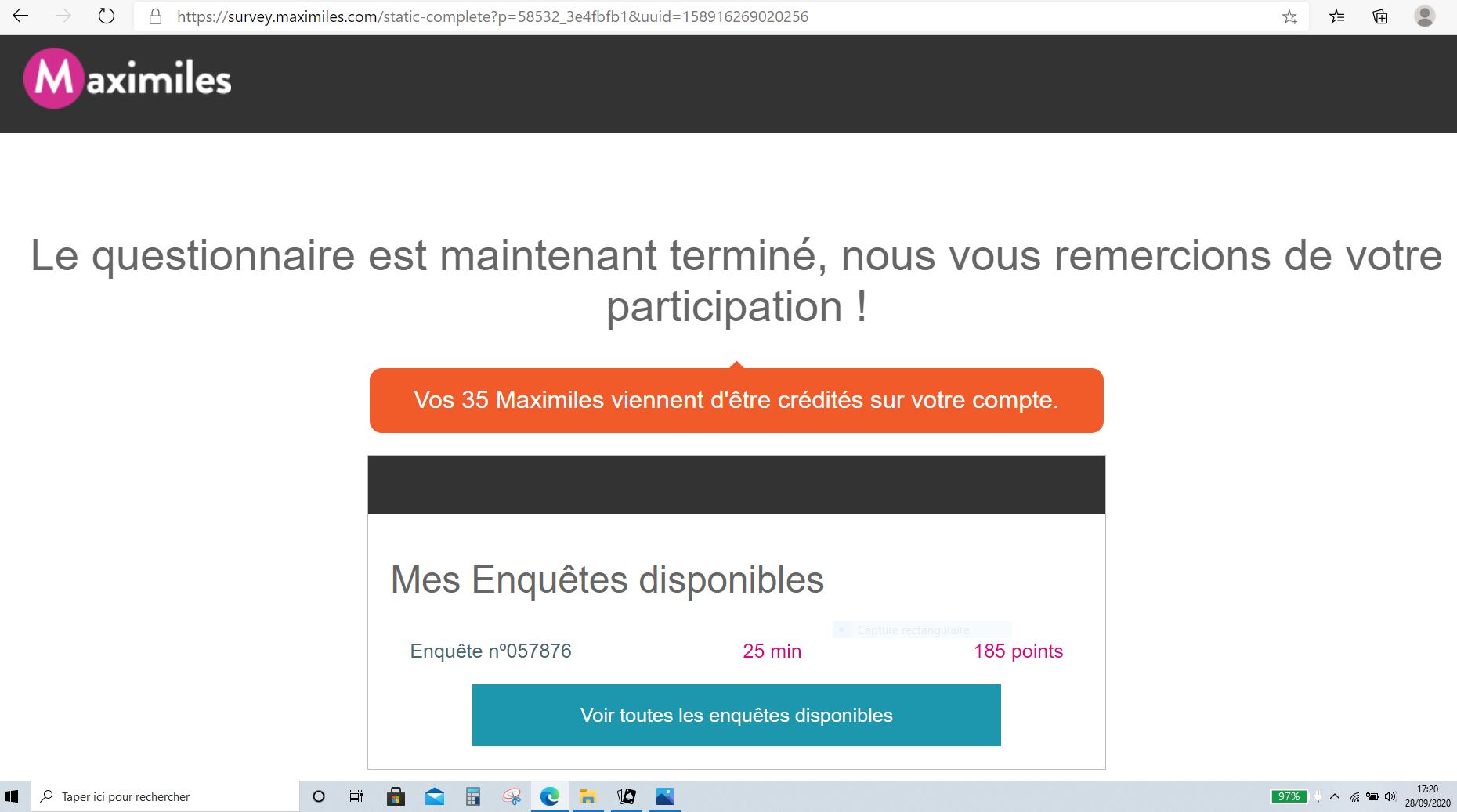Click Voir toutes les enquêtes disponibles button
The height and width of the screenshot is (812, 1457).
coord(736,715)
